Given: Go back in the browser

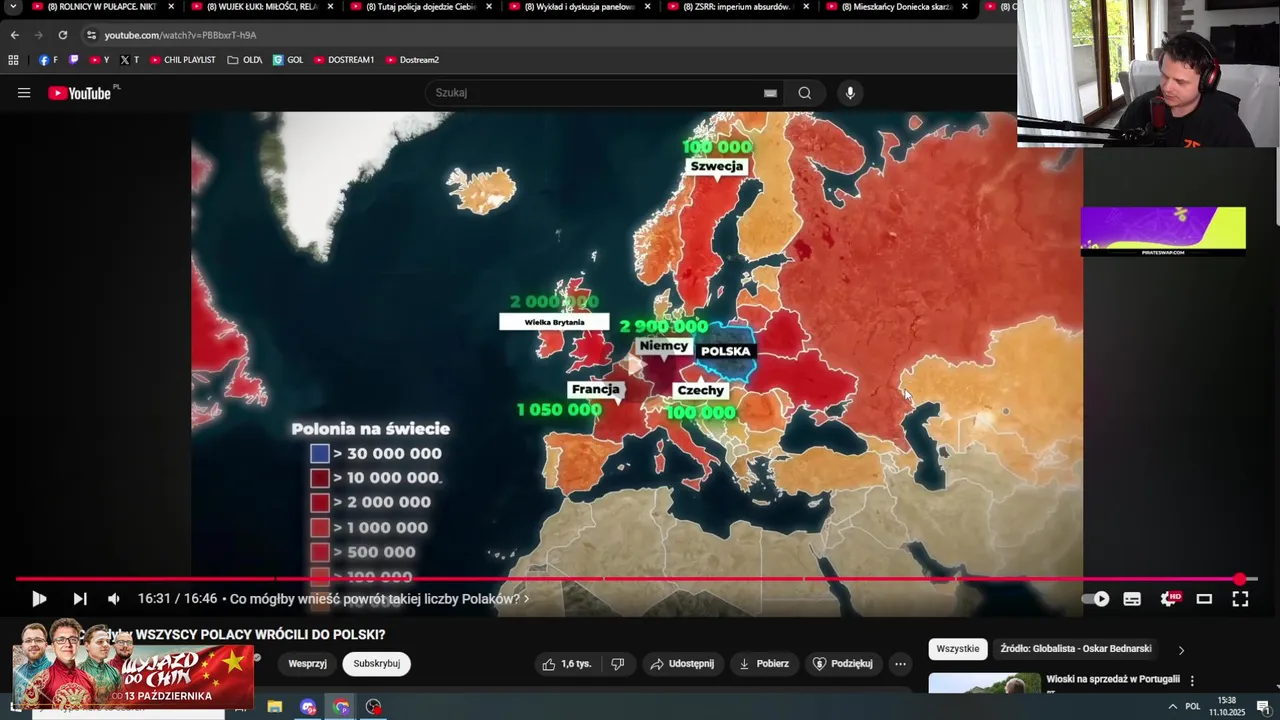Looking at the screenshot, I should point(14,35).
